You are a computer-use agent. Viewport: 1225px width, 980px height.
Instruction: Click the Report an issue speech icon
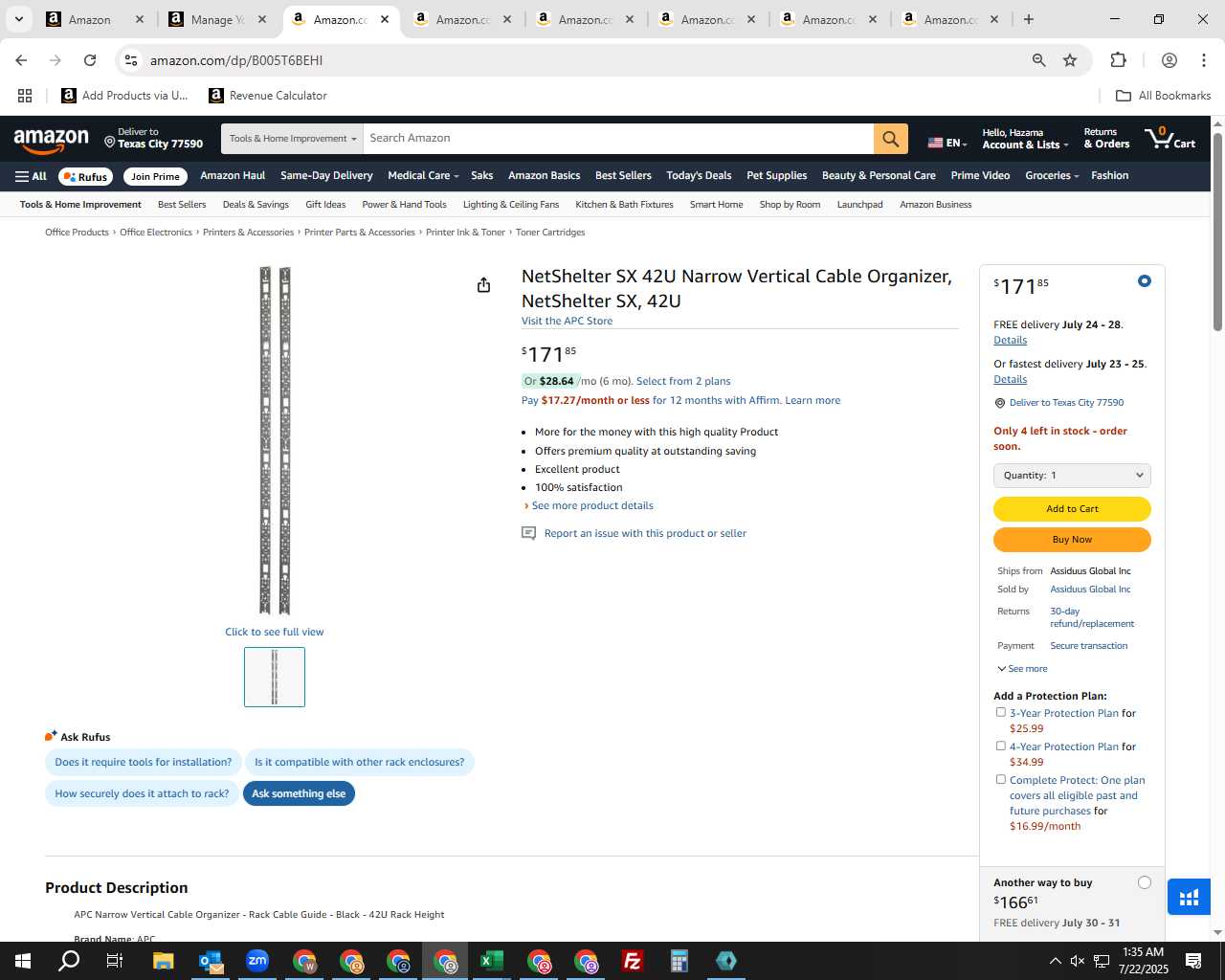coord(528,533)
